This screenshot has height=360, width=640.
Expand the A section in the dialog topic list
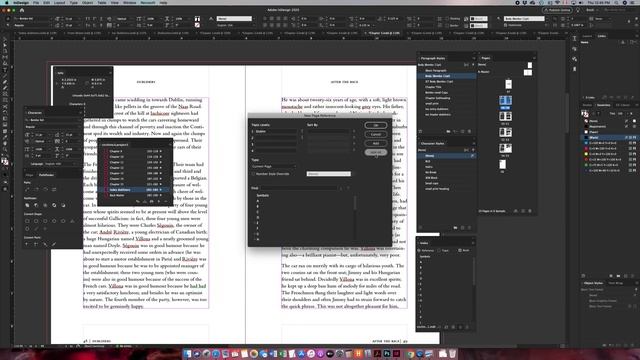click(x=257, y=201)
